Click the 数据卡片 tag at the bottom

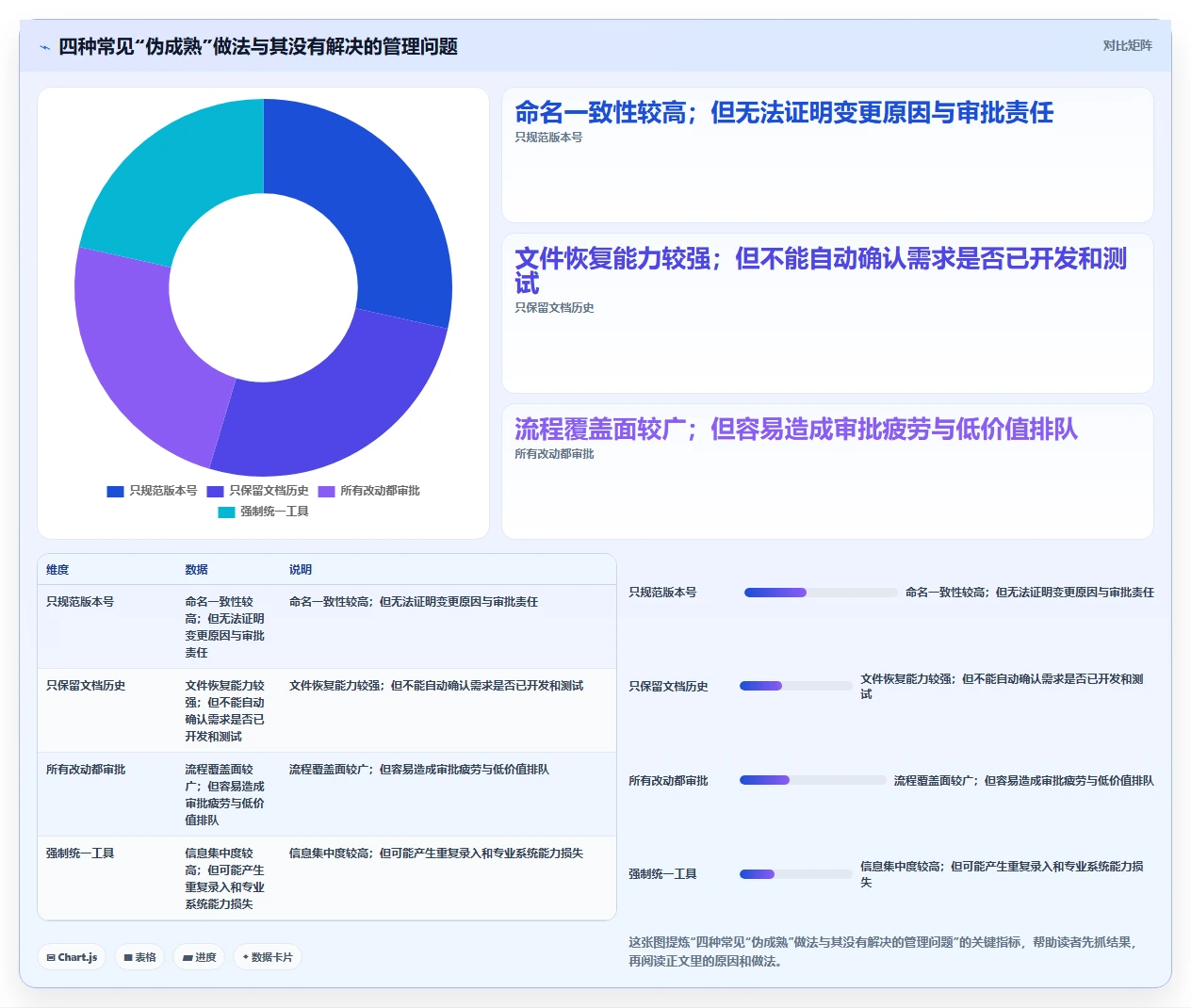pyautogui.click(x=268, y=957)
